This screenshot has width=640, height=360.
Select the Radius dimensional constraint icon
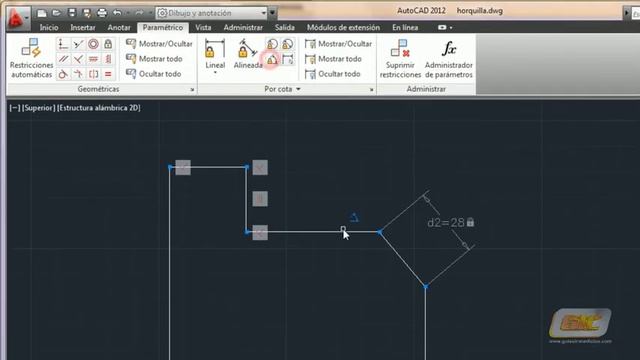(272, 44)
